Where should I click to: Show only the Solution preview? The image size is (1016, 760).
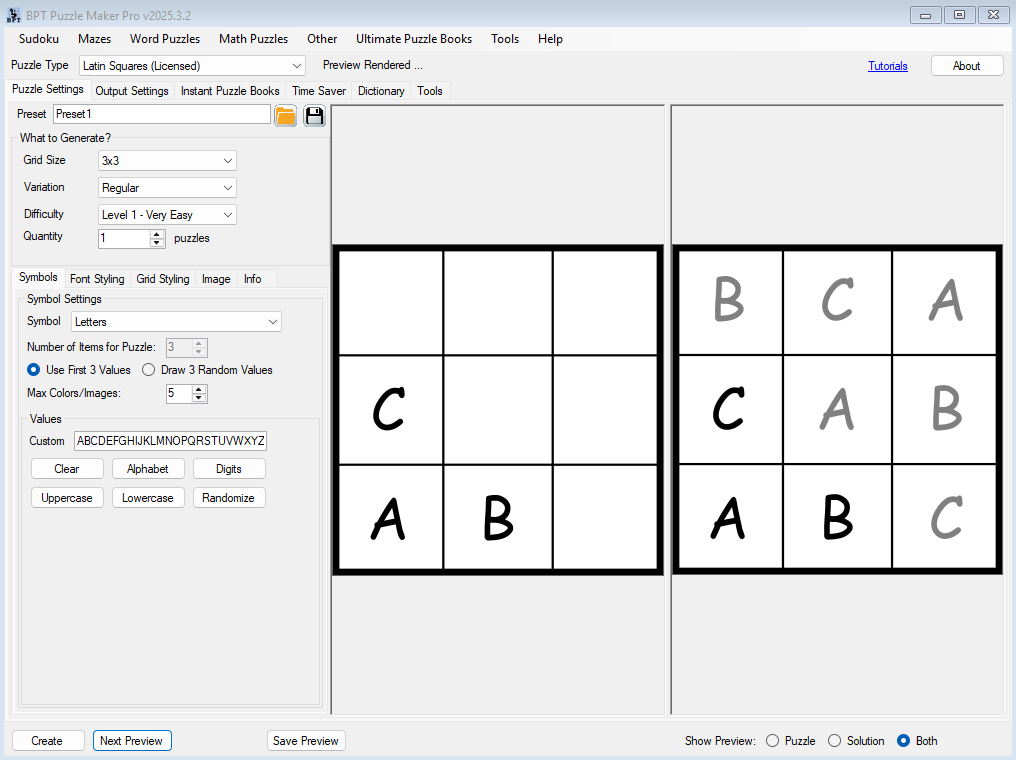(x=835, y=741)
